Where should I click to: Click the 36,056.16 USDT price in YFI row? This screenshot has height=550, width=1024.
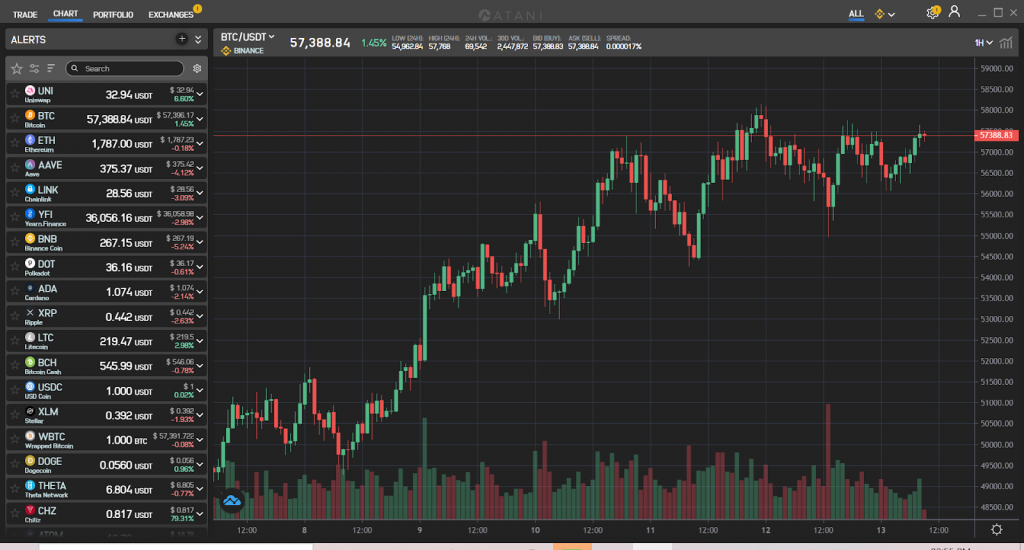pos(119,218)
